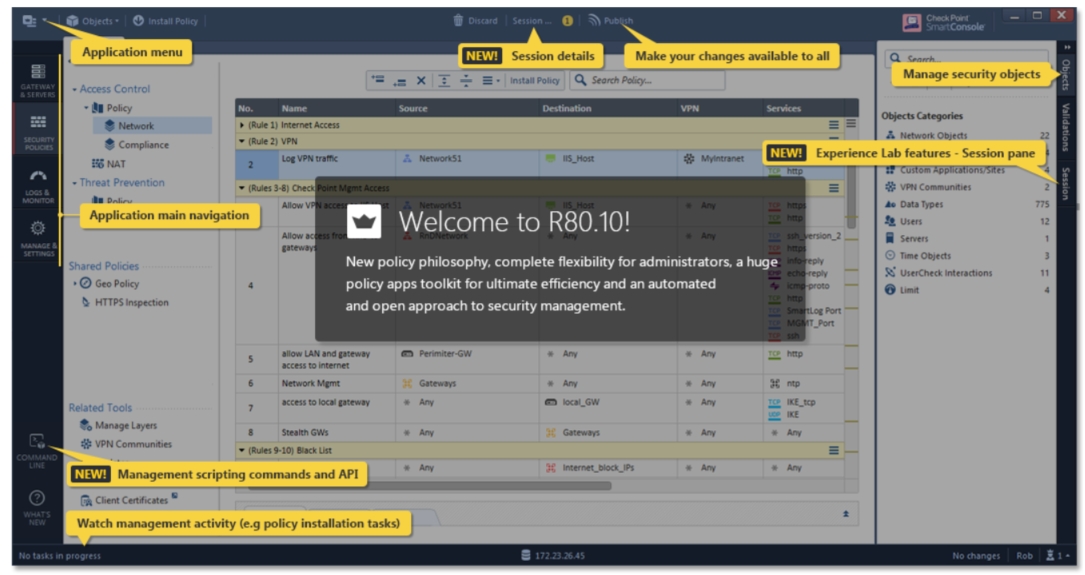Open the Gateways & Servers view
Viewport: 1085px width, 575px height.
pyautogui.click(x=37, y=80)
